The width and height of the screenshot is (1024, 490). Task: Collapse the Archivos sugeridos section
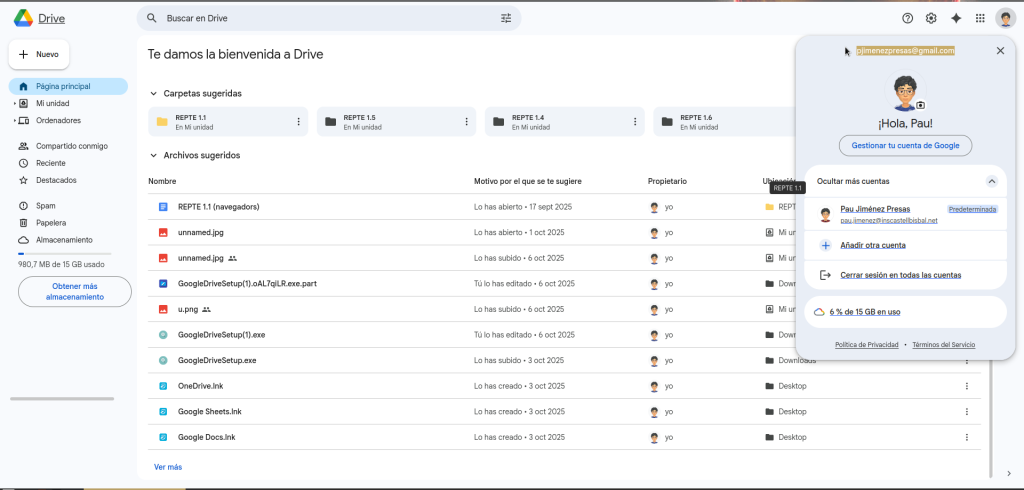153,155
